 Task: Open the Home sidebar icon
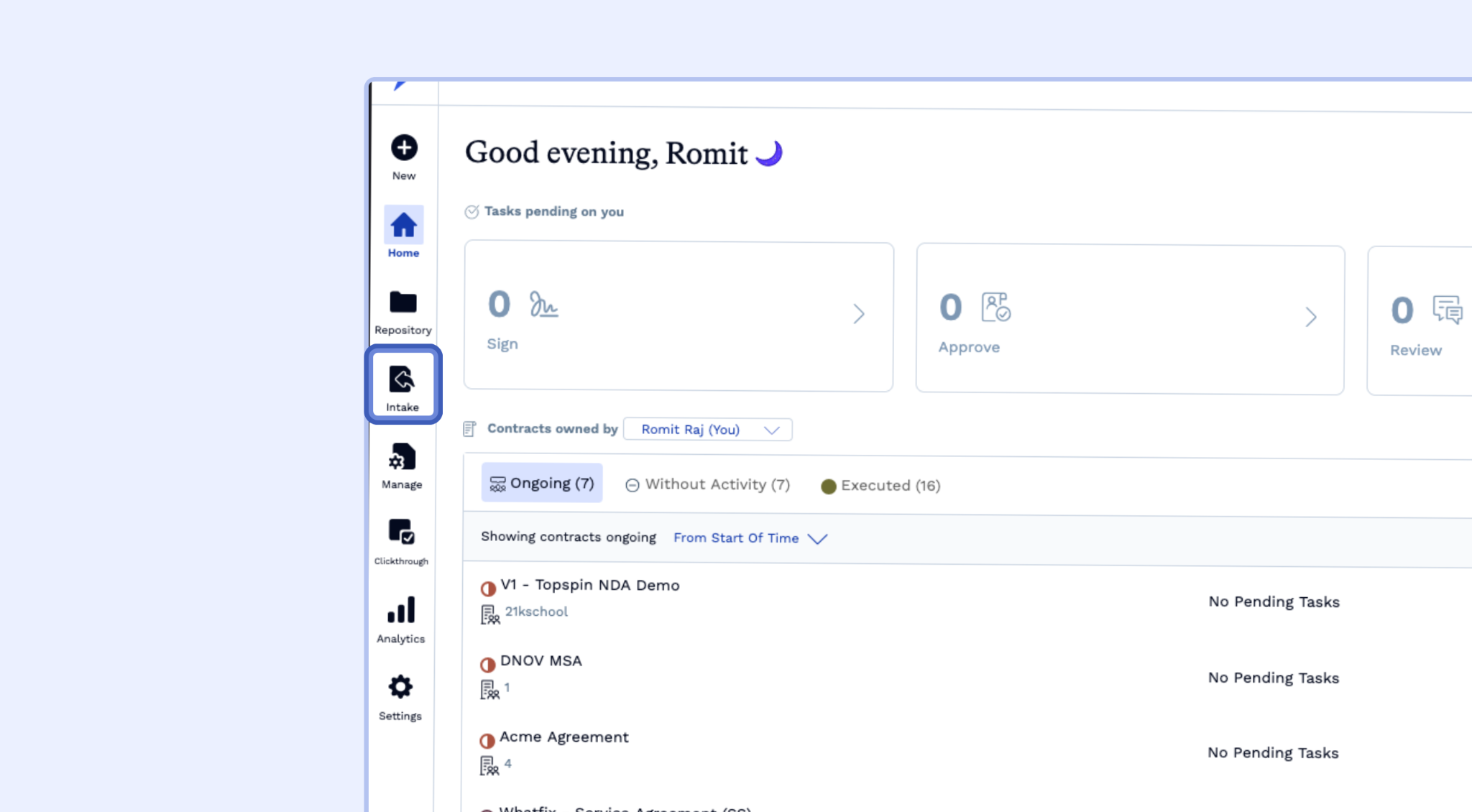tap(403, 226)
